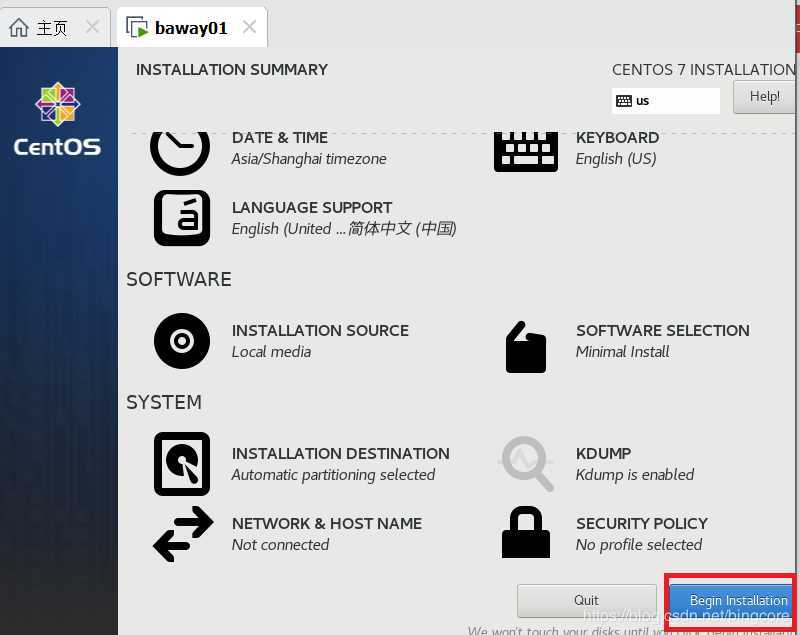The width and height of the screenshot is (800, 635).
Task: Close the 主页 tab
Action: (92, 27)
